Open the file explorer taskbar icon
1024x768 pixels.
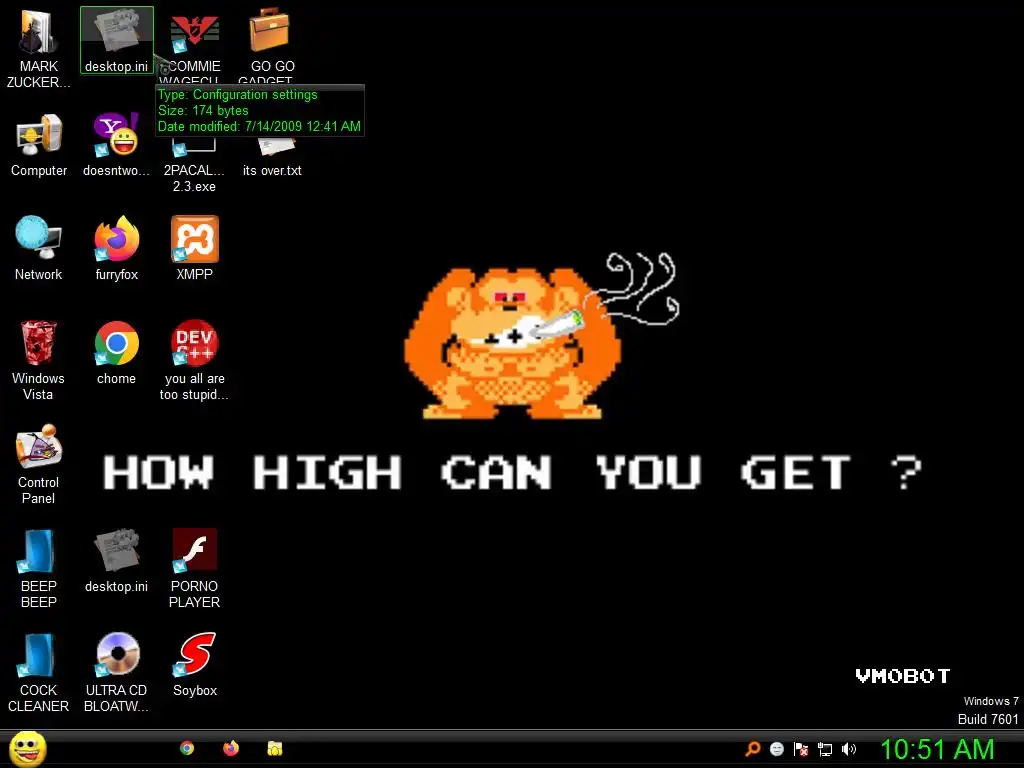[275, 748]
